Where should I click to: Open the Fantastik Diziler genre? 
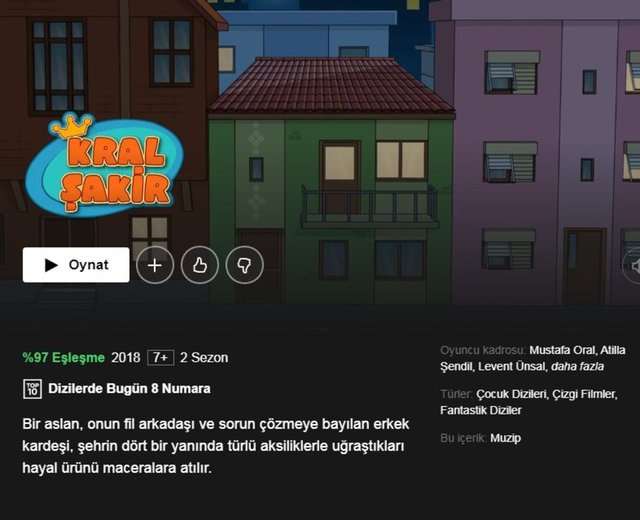coord(481,410)
